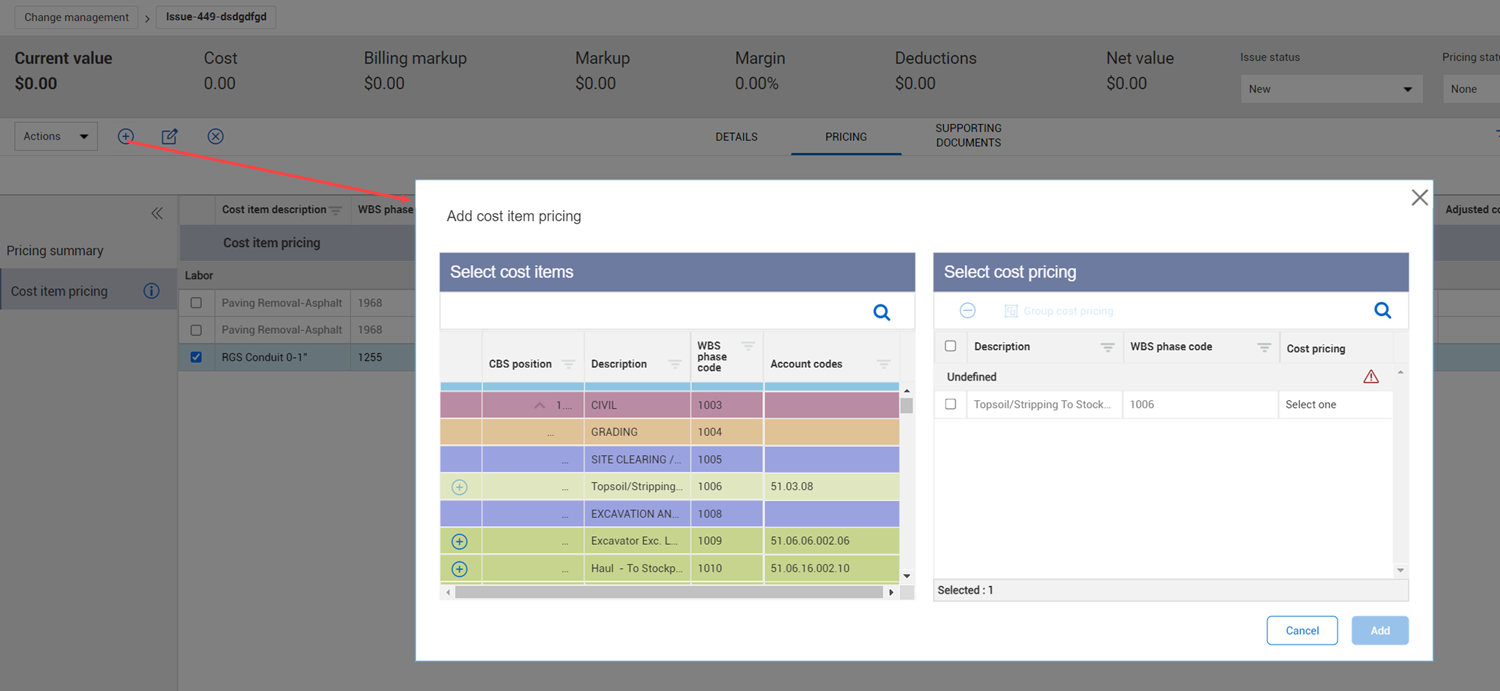1500x691 pixels.
Task: Click the Description column filter icon
Action: [674, 364]
